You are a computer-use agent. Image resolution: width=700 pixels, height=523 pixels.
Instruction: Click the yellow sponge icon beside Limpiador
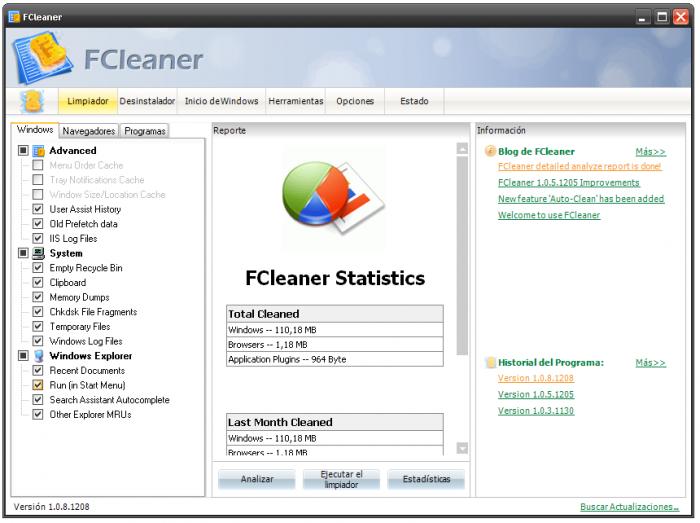point(32,101)
